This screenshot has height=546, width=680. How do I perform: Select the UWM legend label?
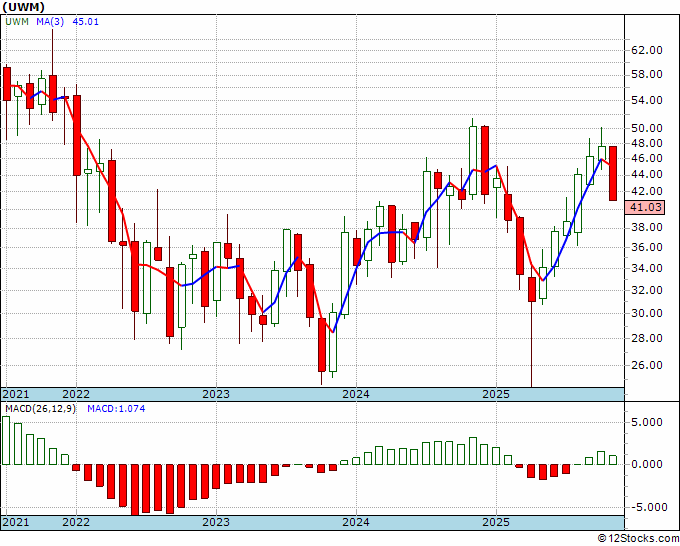[17, 22]
